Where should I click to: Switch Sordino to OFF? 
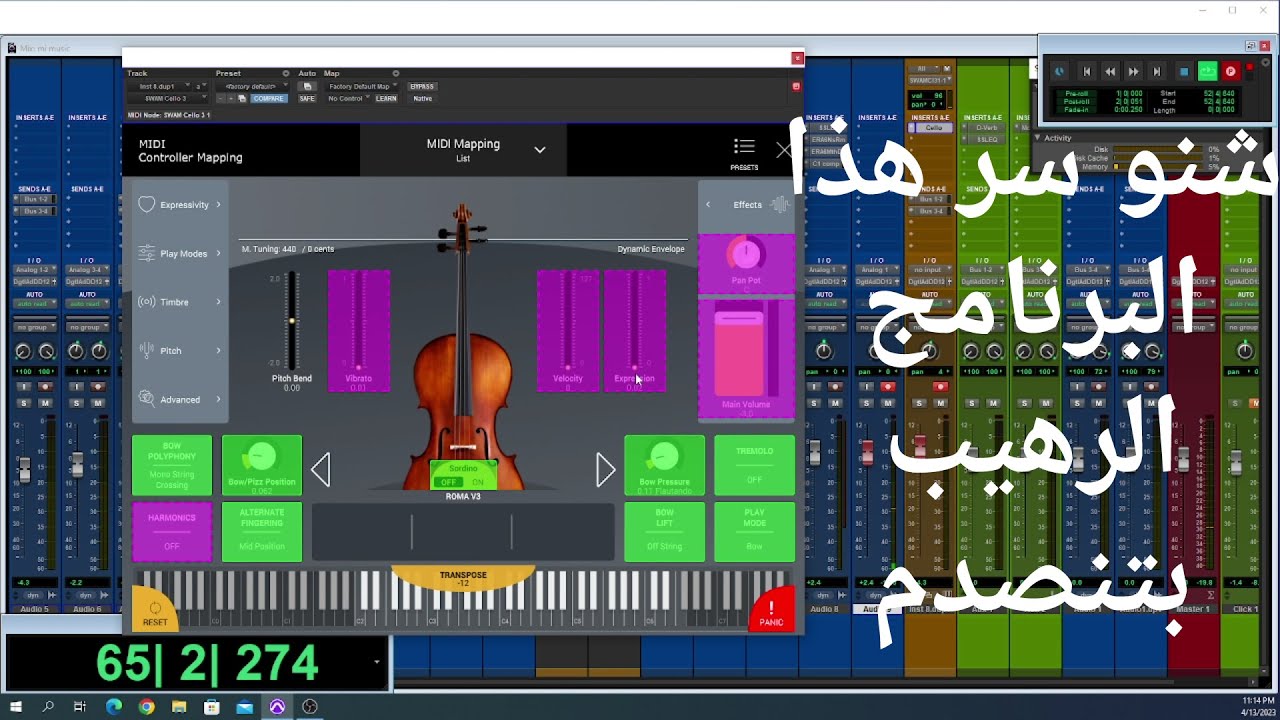[x=449, y=482]
